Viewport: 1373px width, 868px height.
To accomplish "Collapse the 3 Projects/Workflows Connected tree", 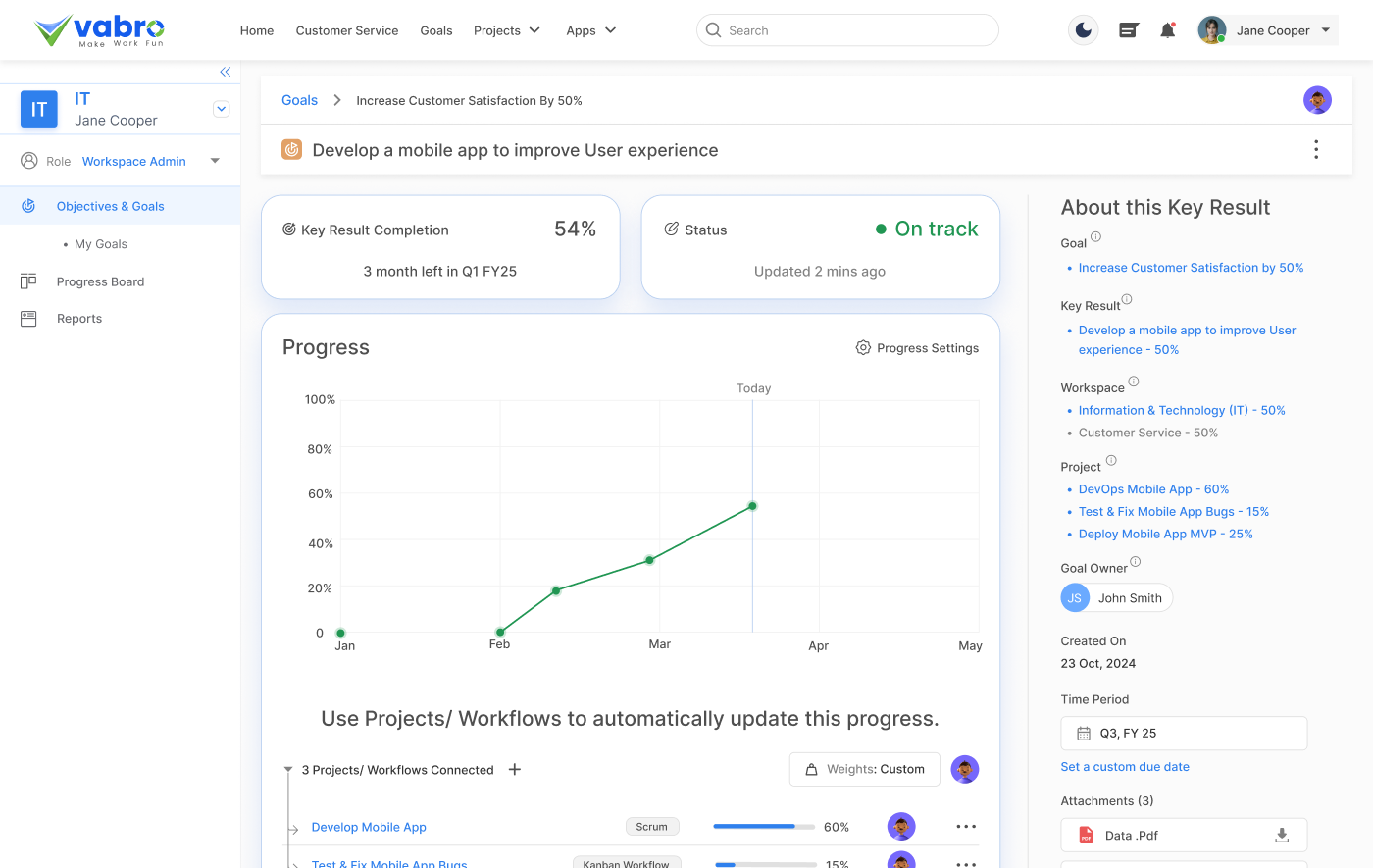I will pyautogui.click(x=288, y=770).
